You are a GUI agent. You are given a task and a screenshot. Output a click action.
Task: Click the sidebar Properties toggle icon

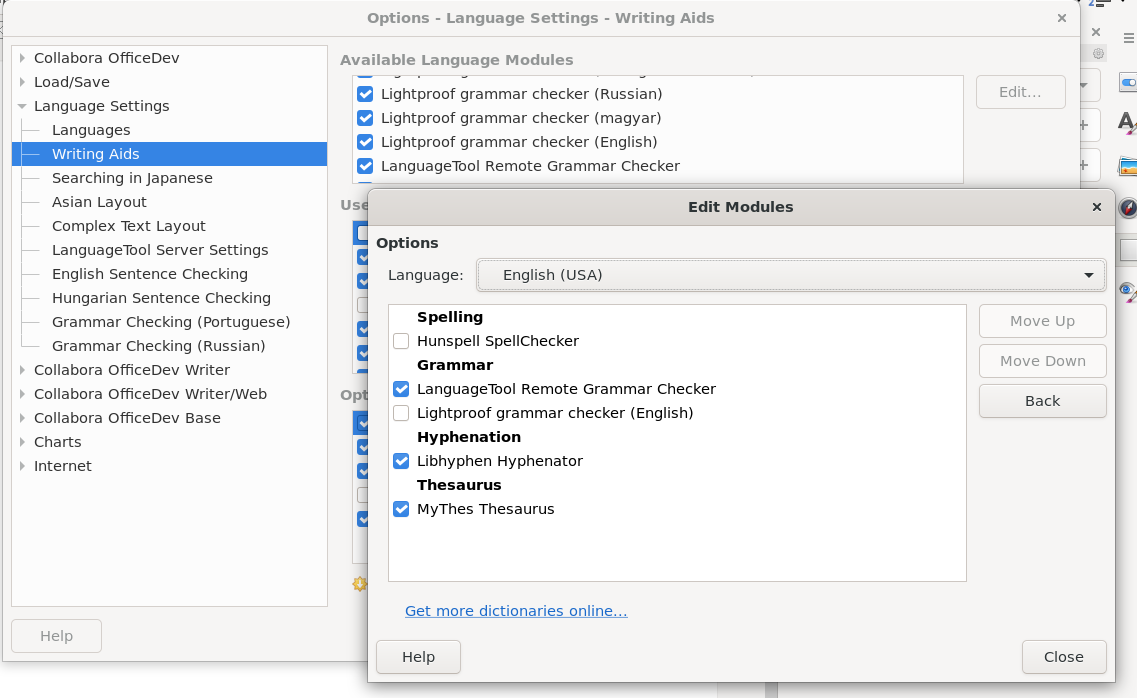pos(1128,82)
